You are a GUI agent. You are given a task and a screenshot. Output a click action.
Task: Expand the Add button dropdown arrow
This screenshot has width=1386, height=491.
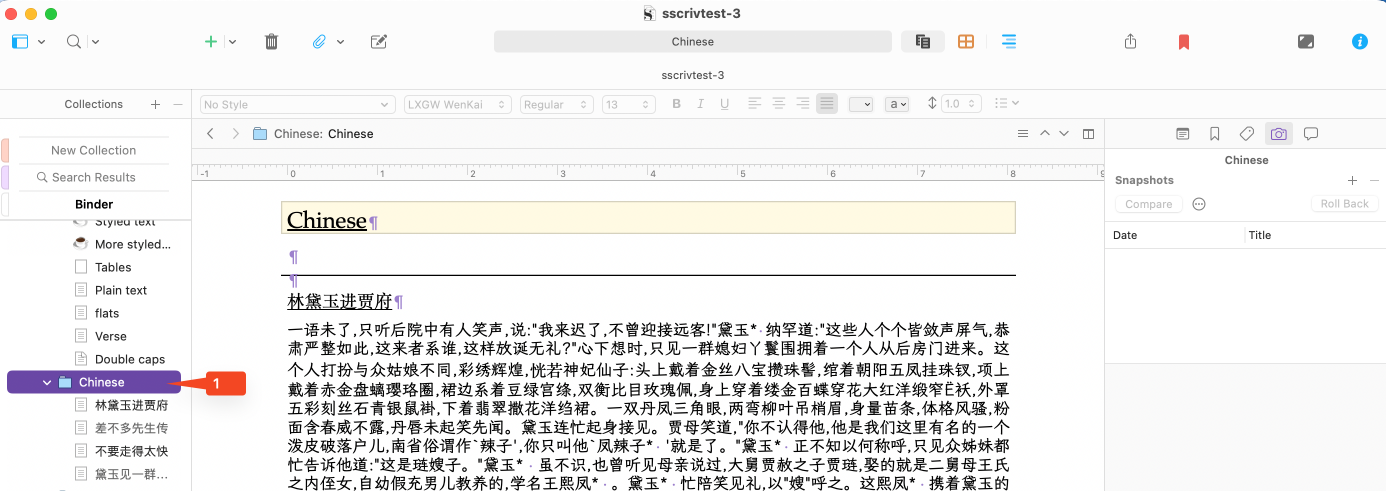(232, 42)
